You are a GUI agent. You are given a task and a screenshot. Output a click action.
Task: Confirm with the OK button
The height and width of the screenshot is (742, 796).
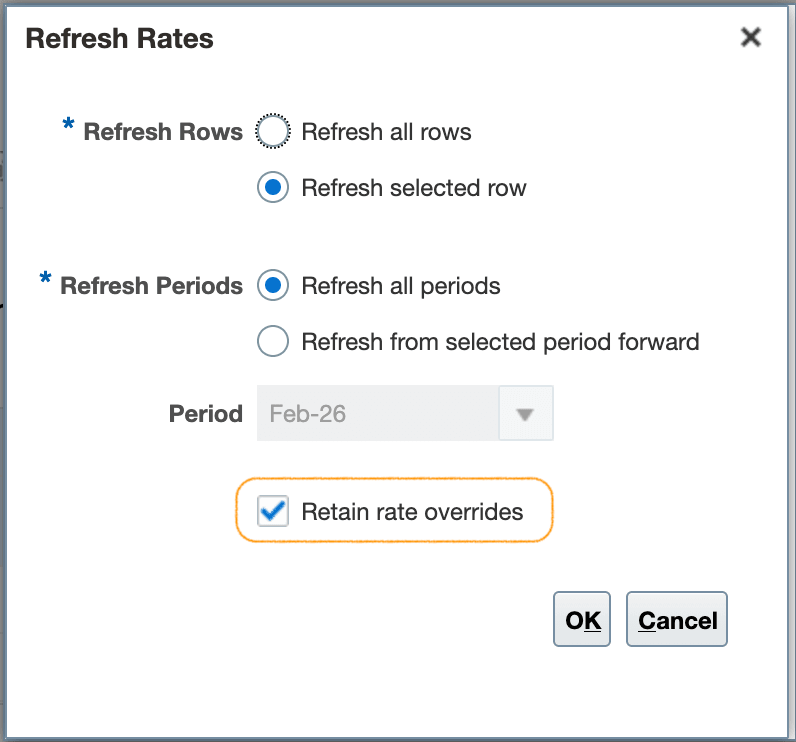pyautogui.click(x=582, y=620)
